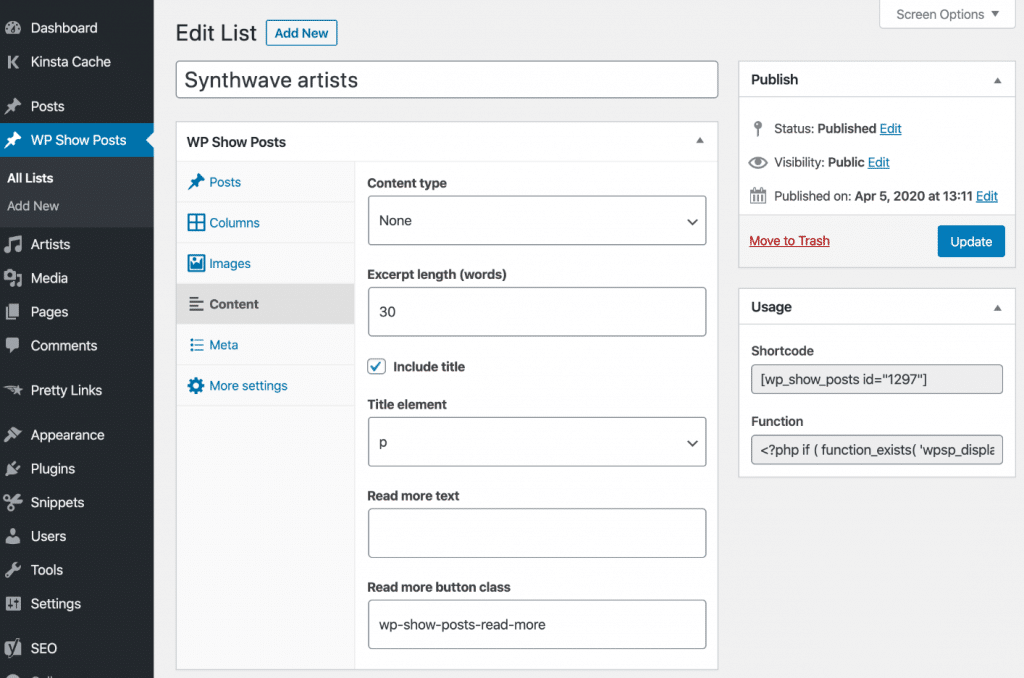Click the Yoast SEO icon
Viewport: 1024px width, 678px height.
pyautogui.click(x=13, y=648)
